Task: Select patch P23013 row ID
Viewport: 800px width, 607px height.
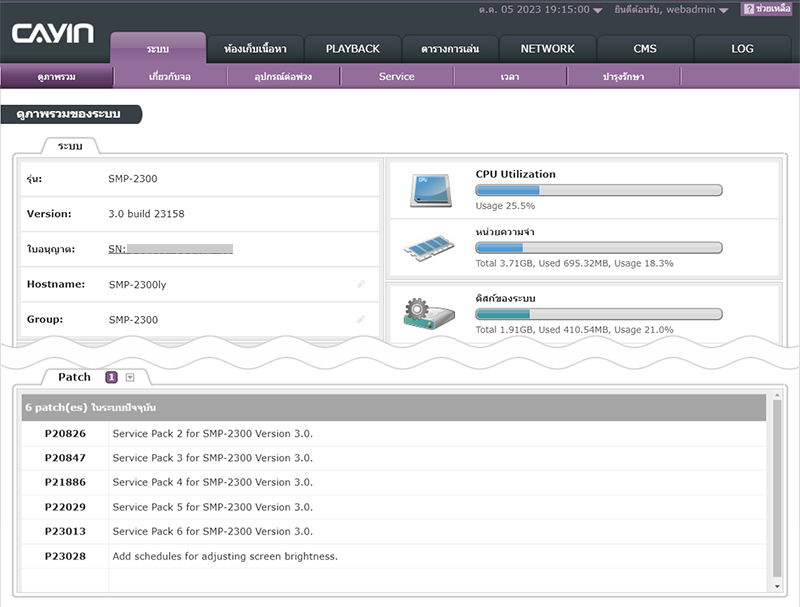Action: pos(65,532)
